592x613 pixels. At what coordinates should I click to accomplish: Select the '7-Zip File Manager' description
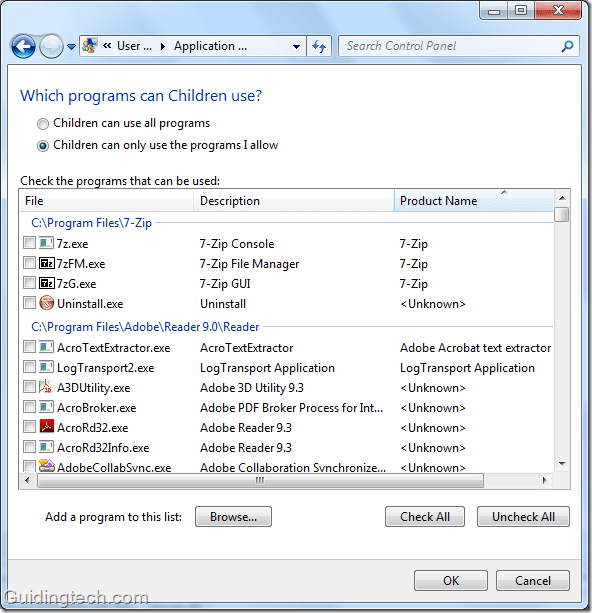coord(249,264)
